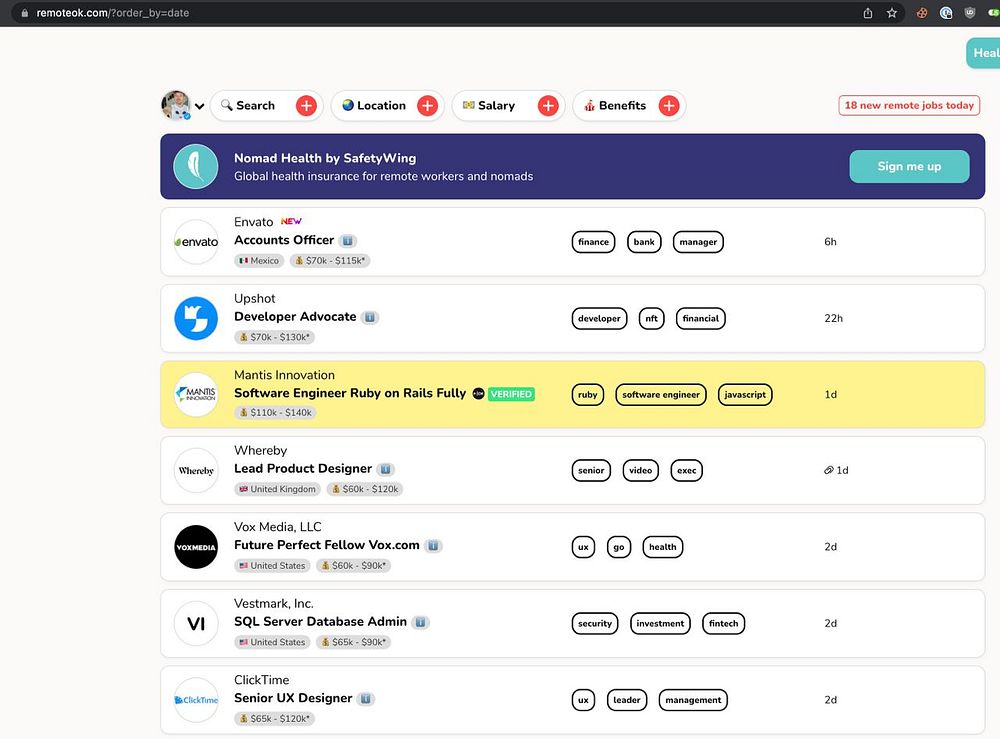Viewport: 1000px width, 739px height.
Task: Open Nomad Health by SafetyWing title
Action: pyautogui.click(x=325, y=158)
